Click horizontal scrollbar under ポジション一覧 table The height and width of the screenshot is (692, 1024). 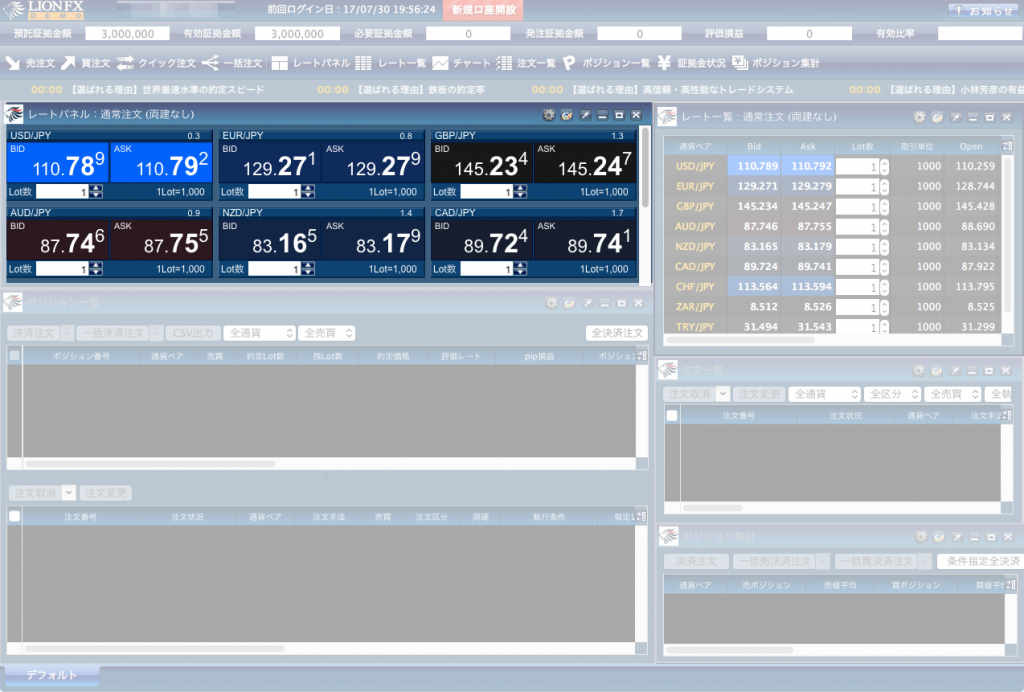[150, 464]
